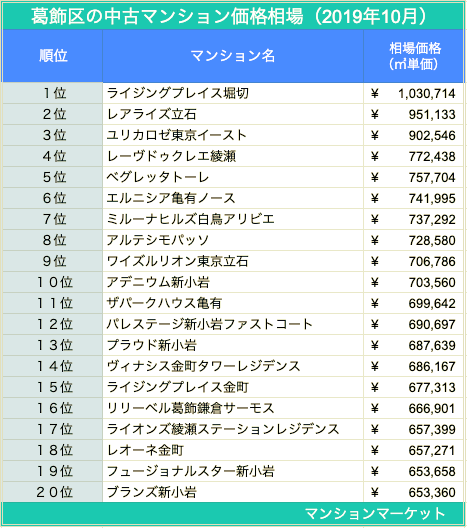Select the table title 葛飾区の中古マンション価格相場
Screen dimensions: 467x528
click(x=167, y=16)
